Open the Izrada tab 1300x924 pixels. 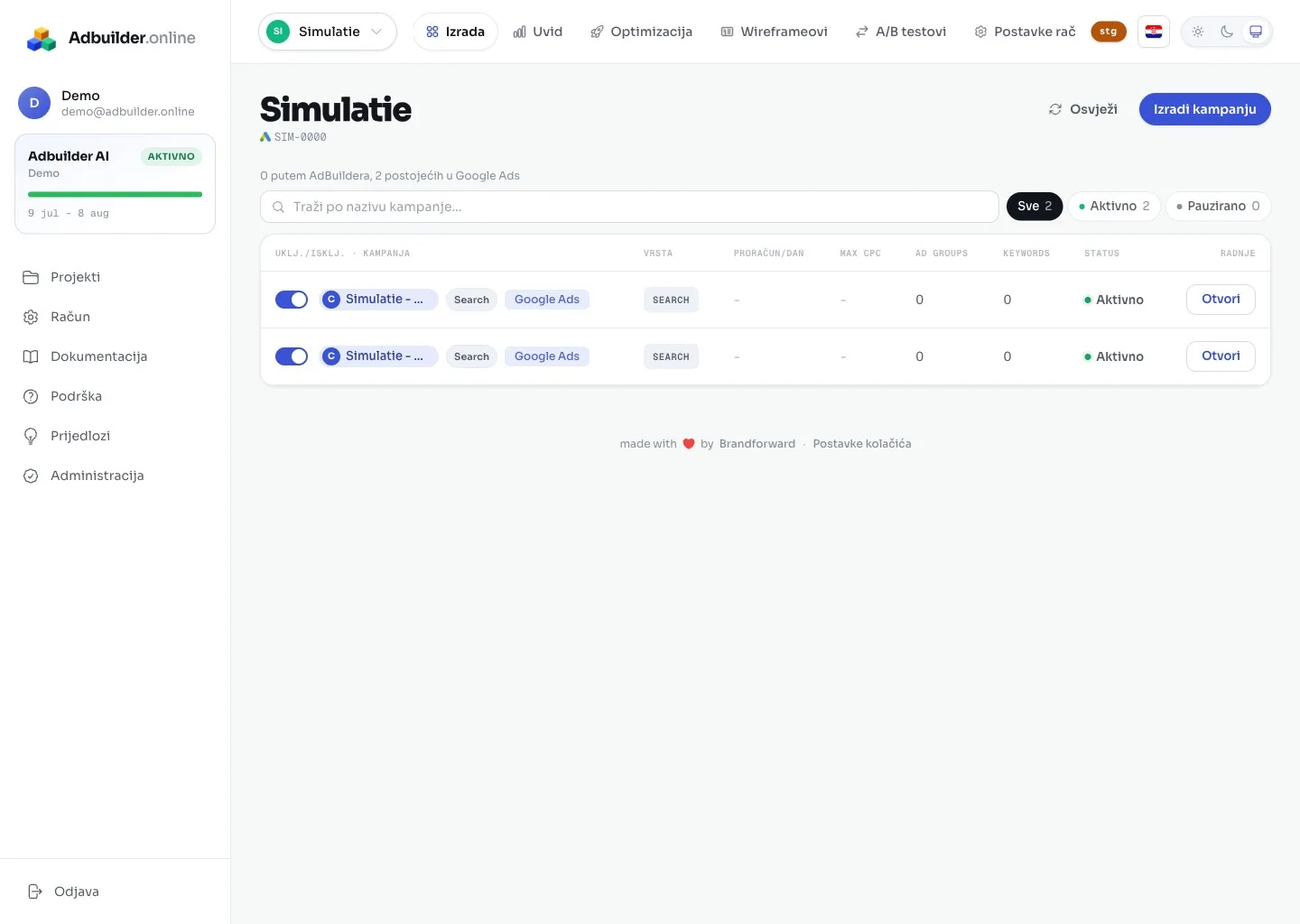456,32
